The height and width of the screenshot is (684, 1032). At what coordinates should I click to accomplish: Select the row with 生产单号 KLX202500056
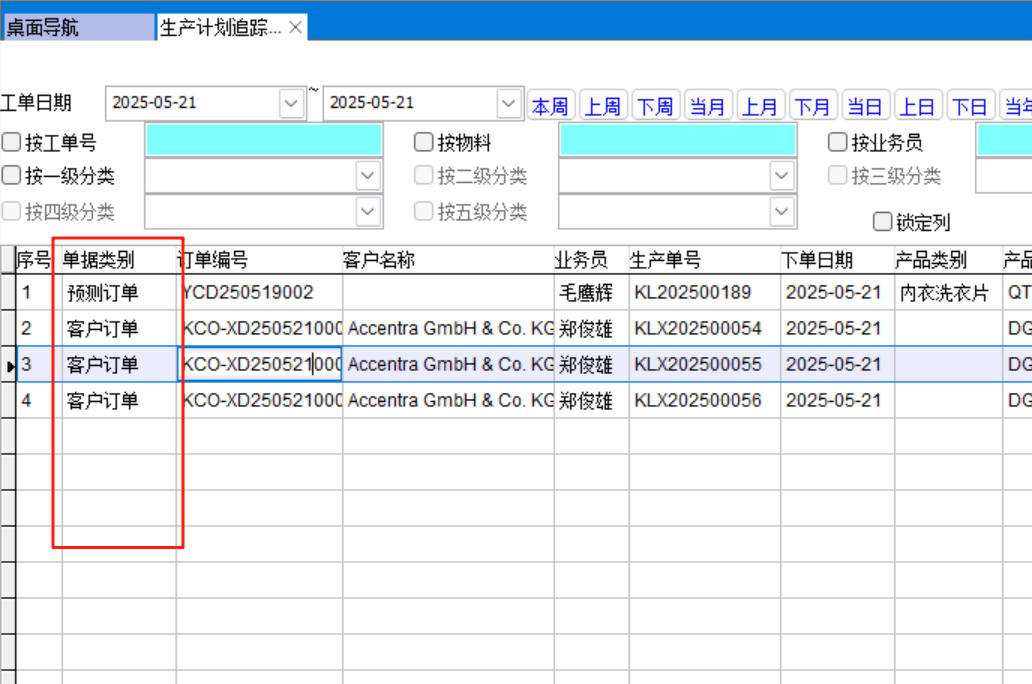pos(697,401)
